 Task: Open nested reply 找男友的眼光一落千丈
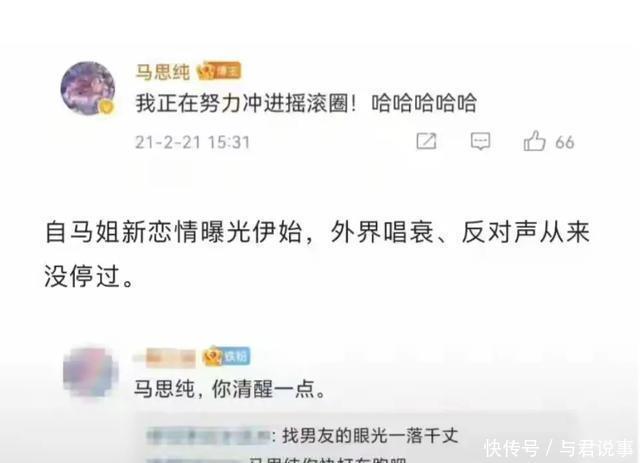[x=370, y=436]
